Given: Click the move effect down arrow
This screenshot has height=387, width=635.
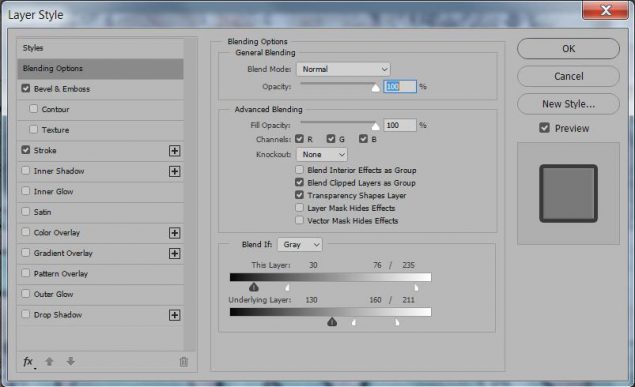Looking at the screenshot, I should [x=70, y=361].
